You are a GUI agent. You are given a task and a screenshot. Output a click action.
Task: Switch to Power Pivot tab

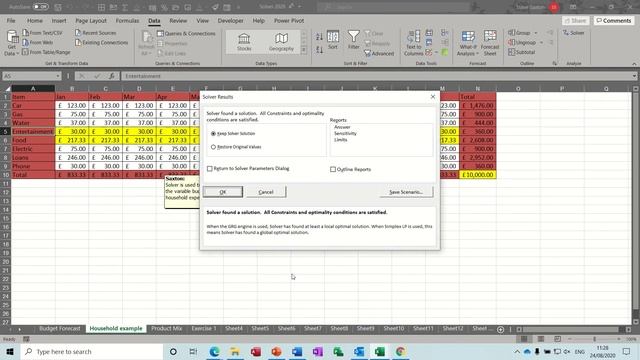(x=289, y=20)
